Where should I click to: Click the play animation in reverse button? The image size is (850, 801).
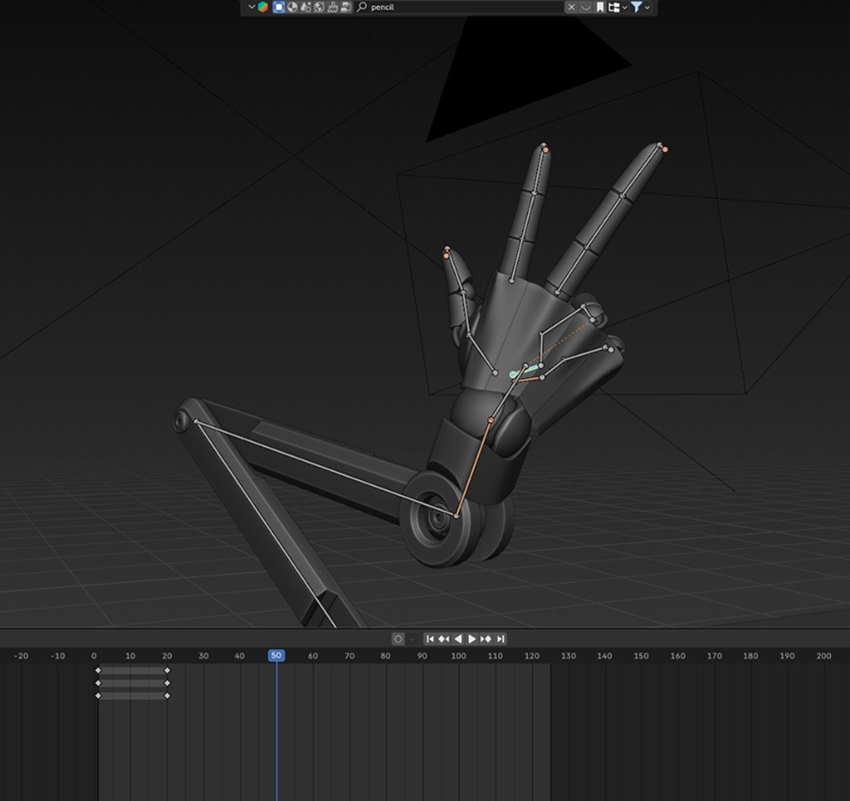[x=458, y=639]
